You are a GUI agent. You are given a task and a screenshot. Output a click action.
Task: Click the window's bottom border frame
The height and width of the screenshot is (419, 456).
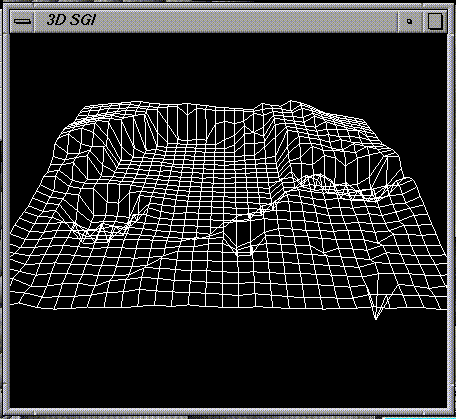coord(228,412)
